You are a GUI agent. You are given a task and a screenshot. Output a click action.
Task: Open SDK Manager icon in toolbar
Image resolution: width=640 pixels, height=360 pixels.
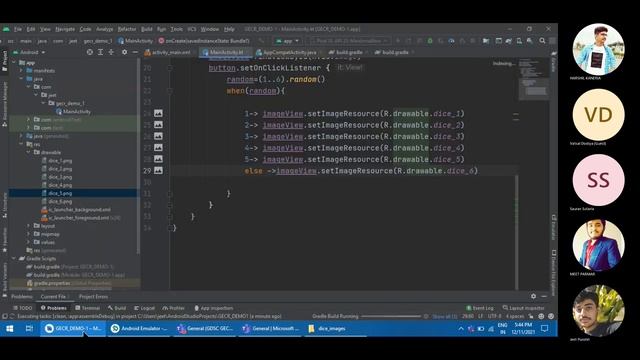529,41
